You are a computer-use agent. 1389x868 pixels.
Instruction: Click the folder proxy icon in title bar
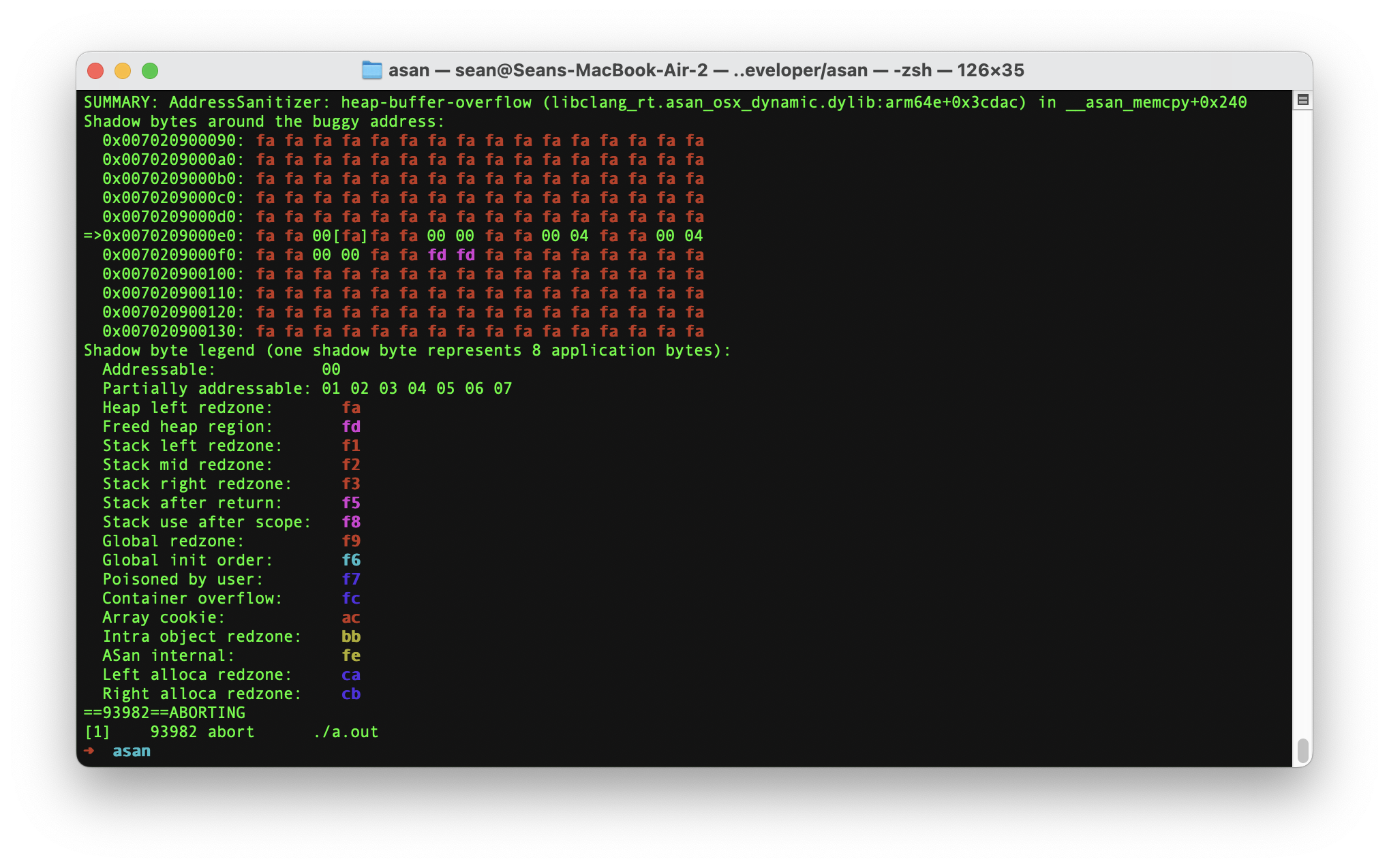371,70
